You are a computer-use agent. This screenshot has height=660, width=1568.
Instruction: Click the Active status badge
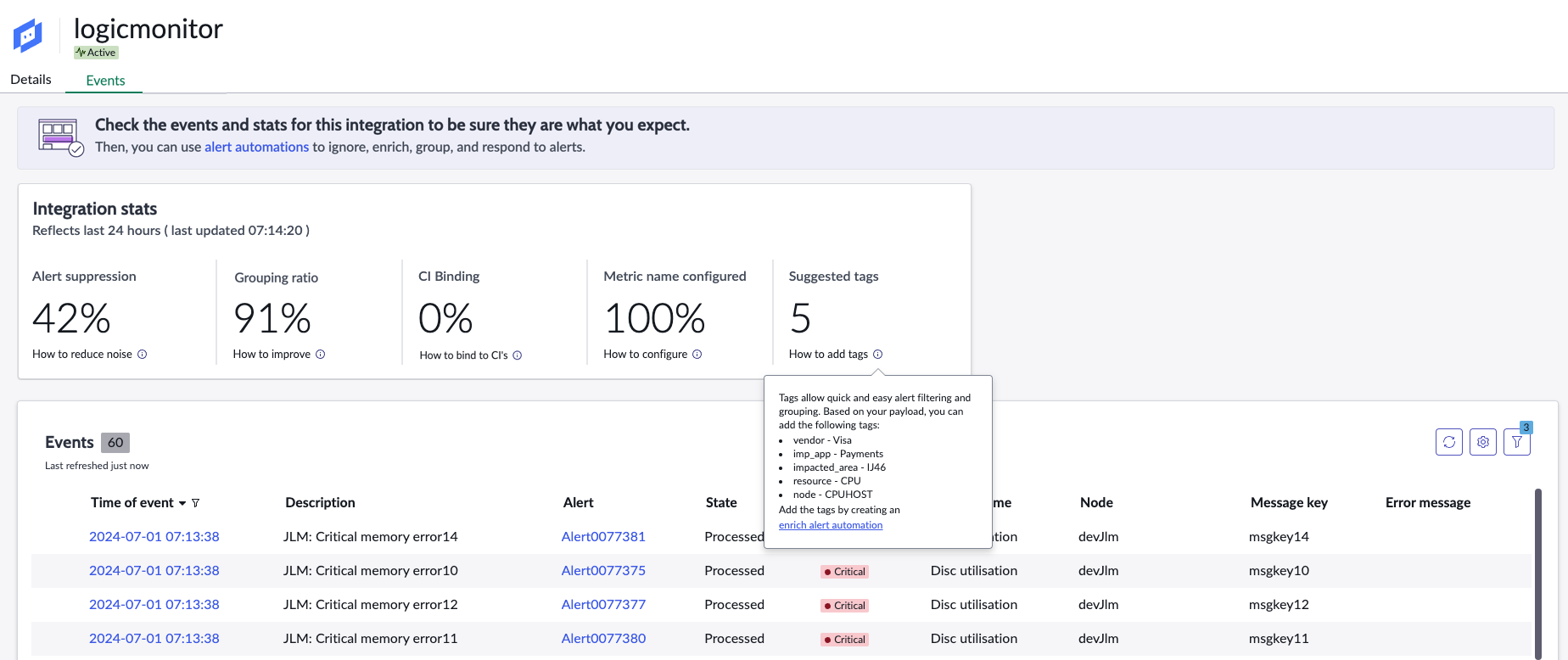[96, 53]
